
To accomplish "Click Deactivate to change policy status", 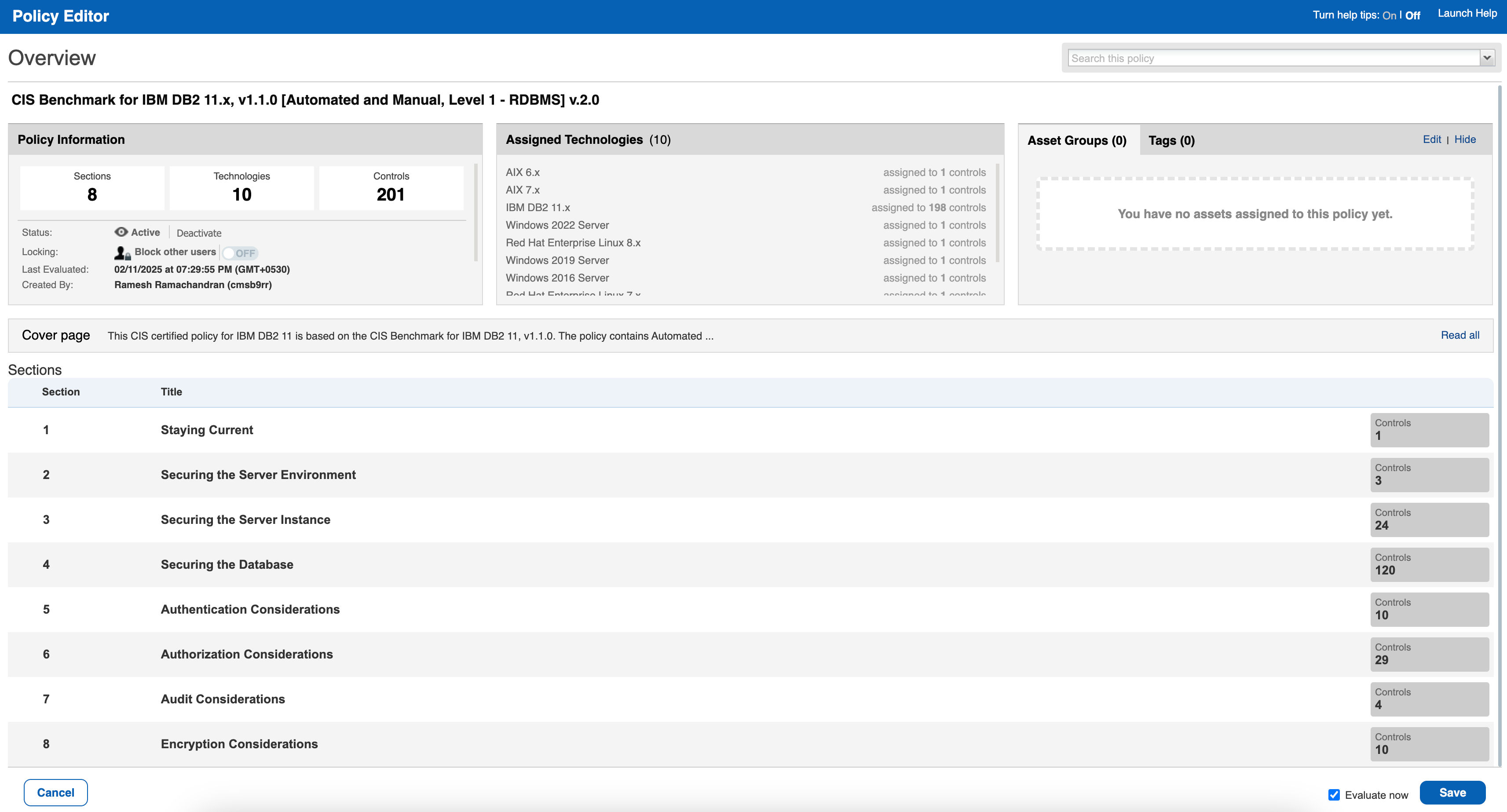I will tap(199, 233).
